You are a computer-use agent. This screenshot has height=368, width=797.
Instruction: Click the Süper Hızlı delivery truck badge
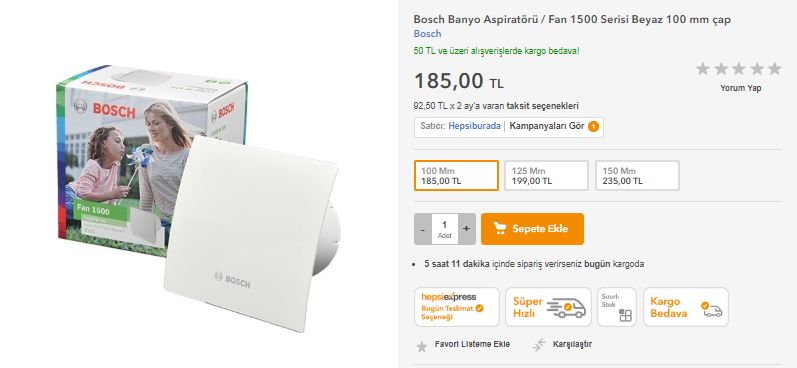(x=548, y=307)
